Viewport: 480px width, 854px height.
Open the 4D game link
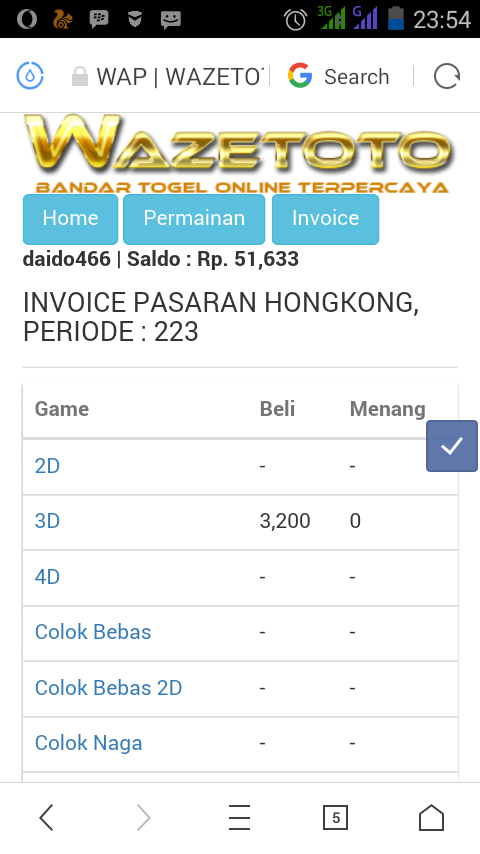(x=47, y=576)
